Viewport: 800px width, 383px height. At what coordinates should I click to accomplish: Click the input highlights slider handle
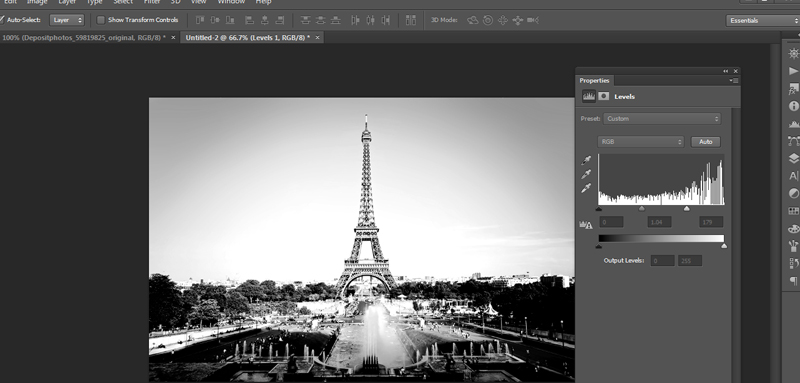(x=687, y=208)
